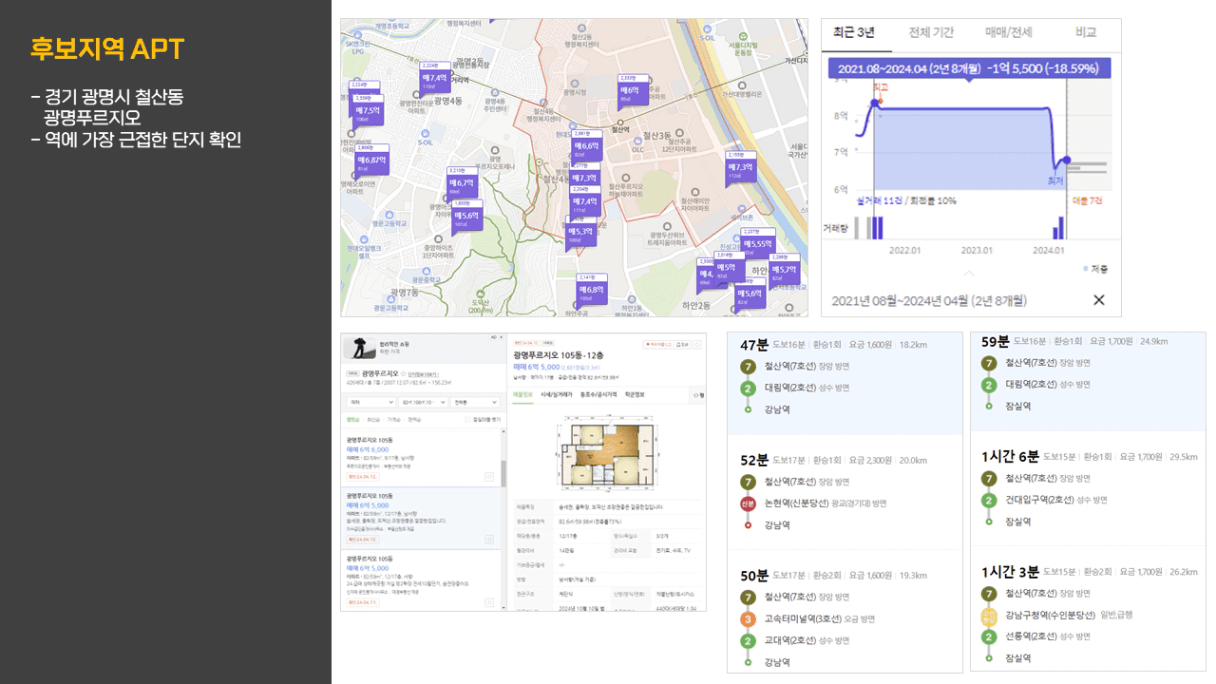Select the 매 6.8억 price marker on map
Image resolution: width=1216 pixels, height=684 pixels.
(592, 289)
